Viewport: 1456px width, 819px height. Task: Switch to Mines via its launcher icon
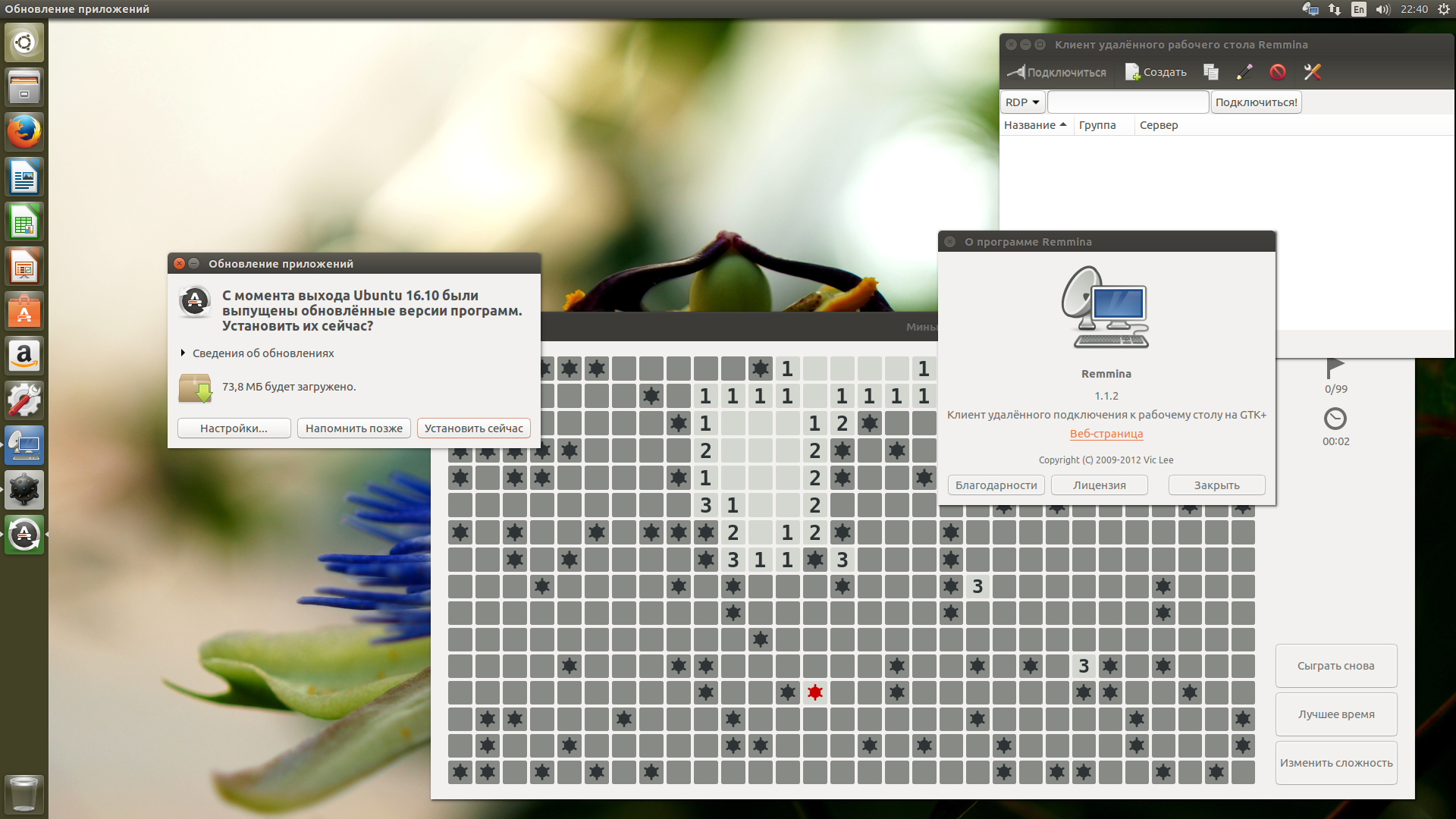click(x=24, y=490)
